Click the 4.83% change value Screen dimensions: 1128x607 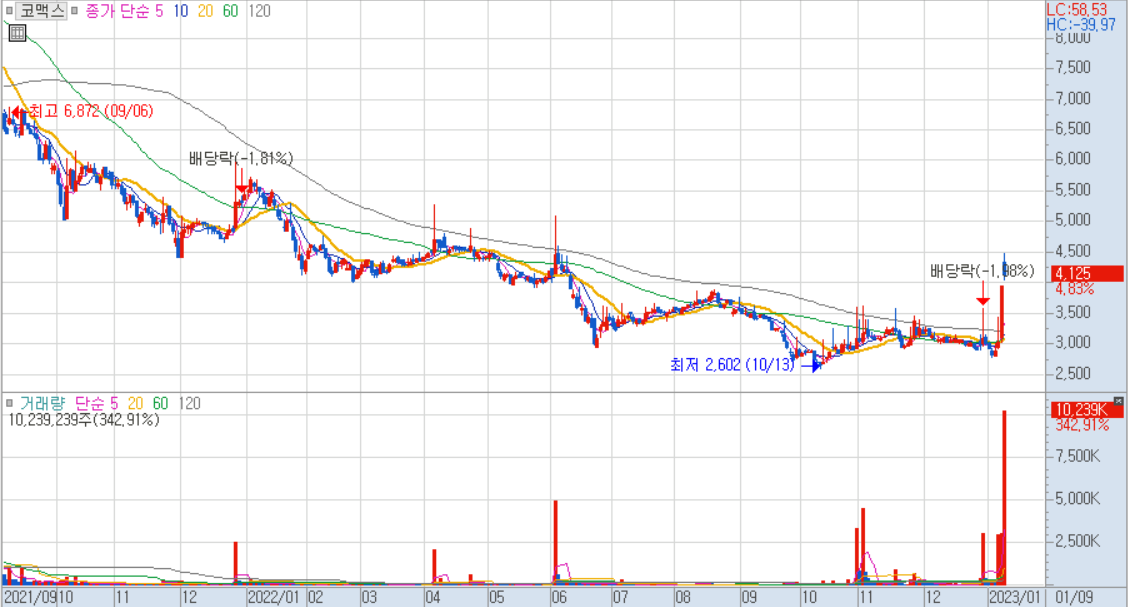(x=1075, y=288)
